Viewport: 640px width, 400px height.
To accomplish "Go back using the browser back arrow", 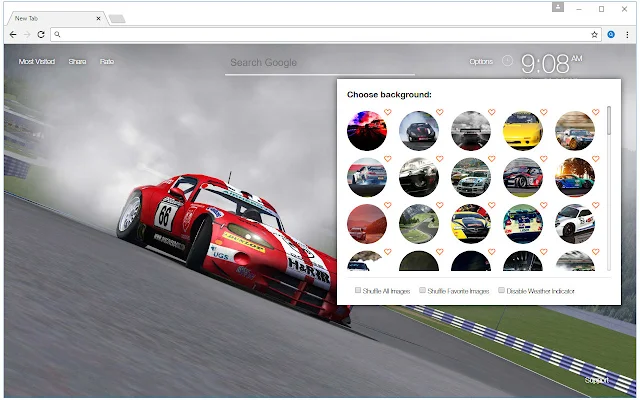I will point(13,35).
